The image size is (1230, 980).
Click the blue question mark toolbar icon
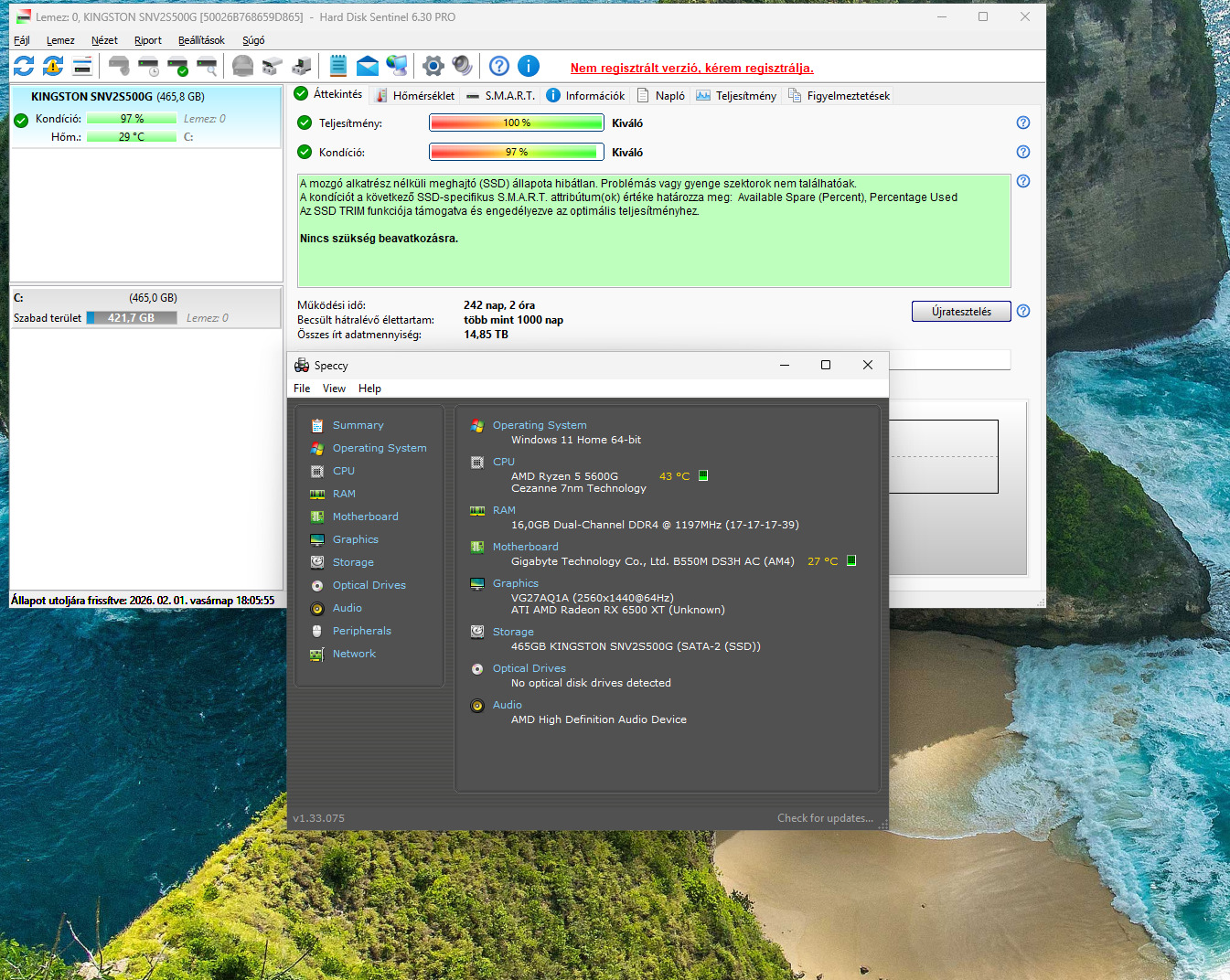[x=499, y=66]
